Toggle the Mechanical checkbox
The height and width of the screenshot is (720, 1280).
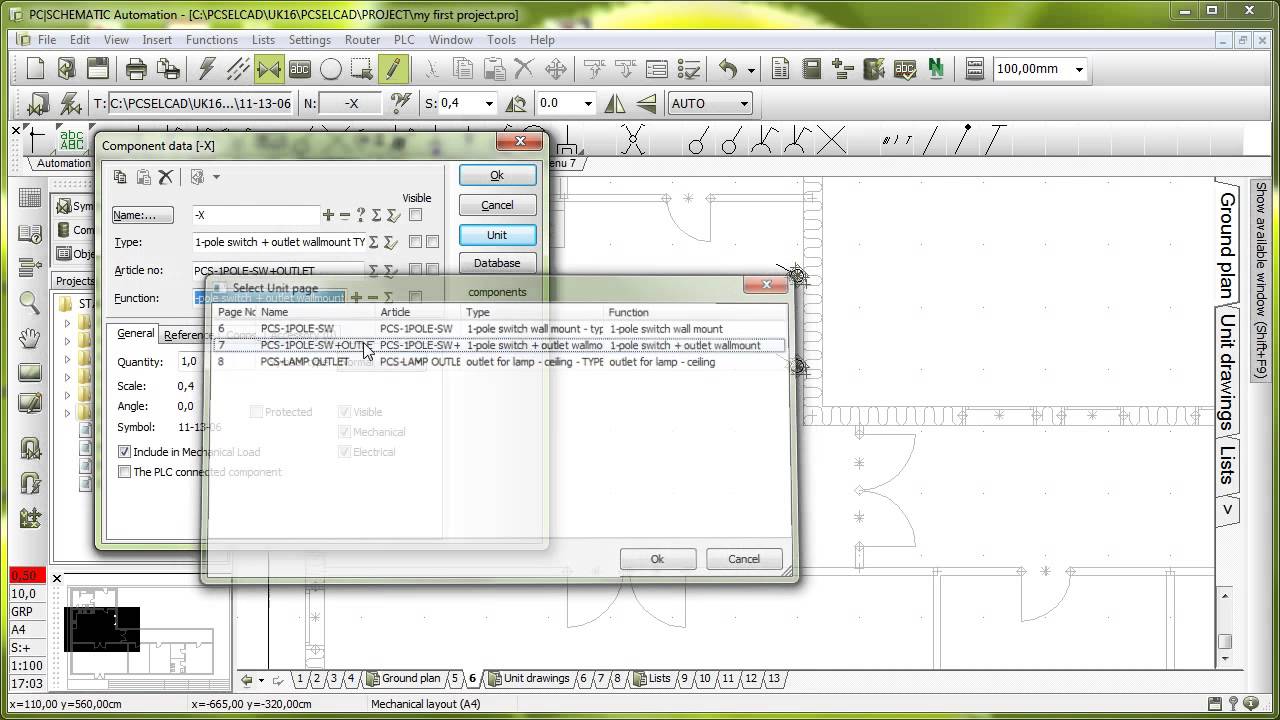[345, 432]
